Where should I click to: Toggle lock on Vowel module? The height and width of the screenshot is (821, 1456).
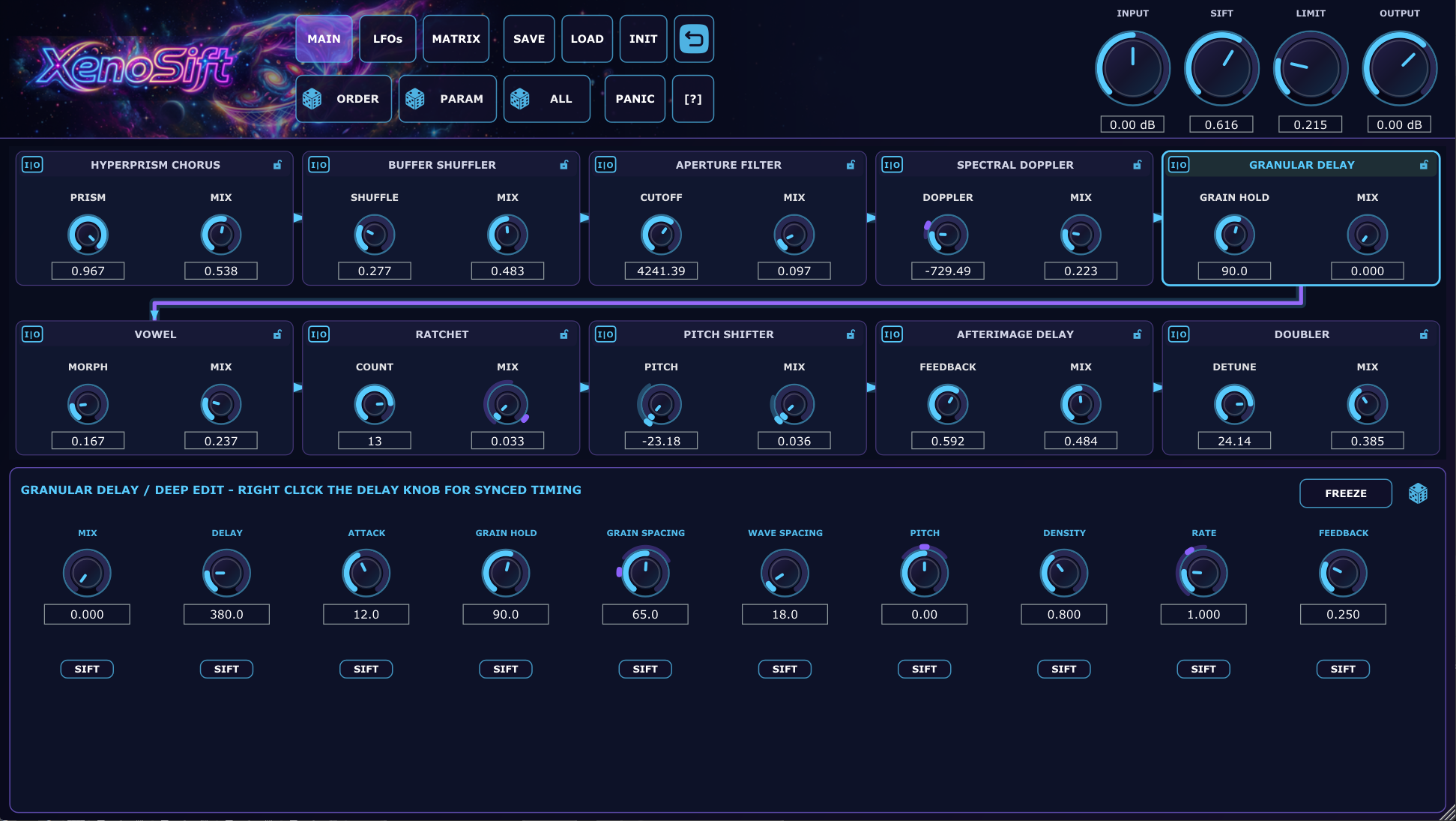tap(278, 334)
